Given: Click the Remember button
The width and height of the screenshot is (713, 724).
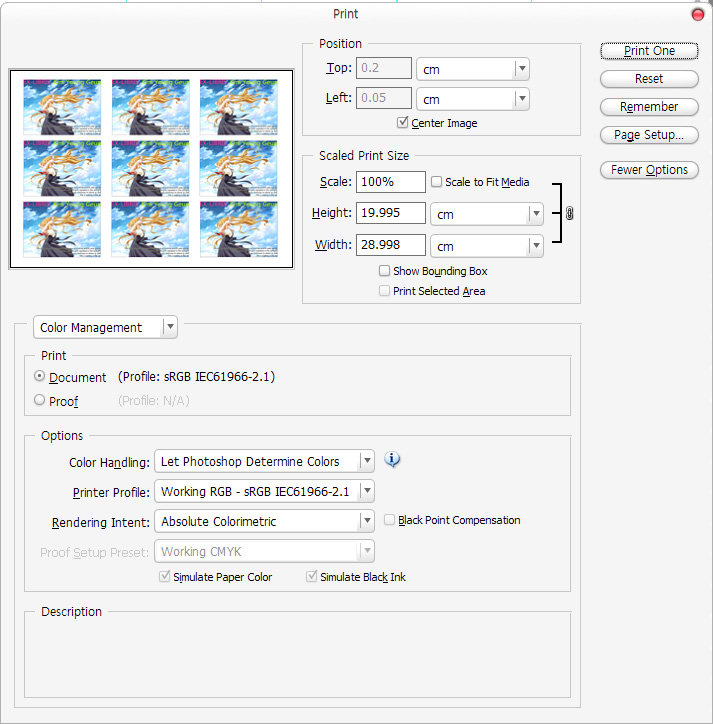Looking at the screenshot, I should (x=649, y=107).
